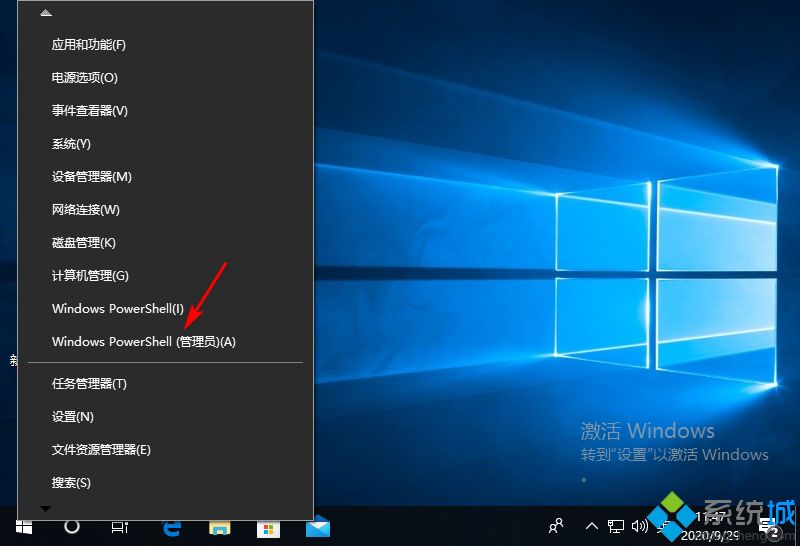Open the taskbar date 2020/9/29 clock
Image resolution: width=800 pixels, height=546 pixels.
[710, 527]
